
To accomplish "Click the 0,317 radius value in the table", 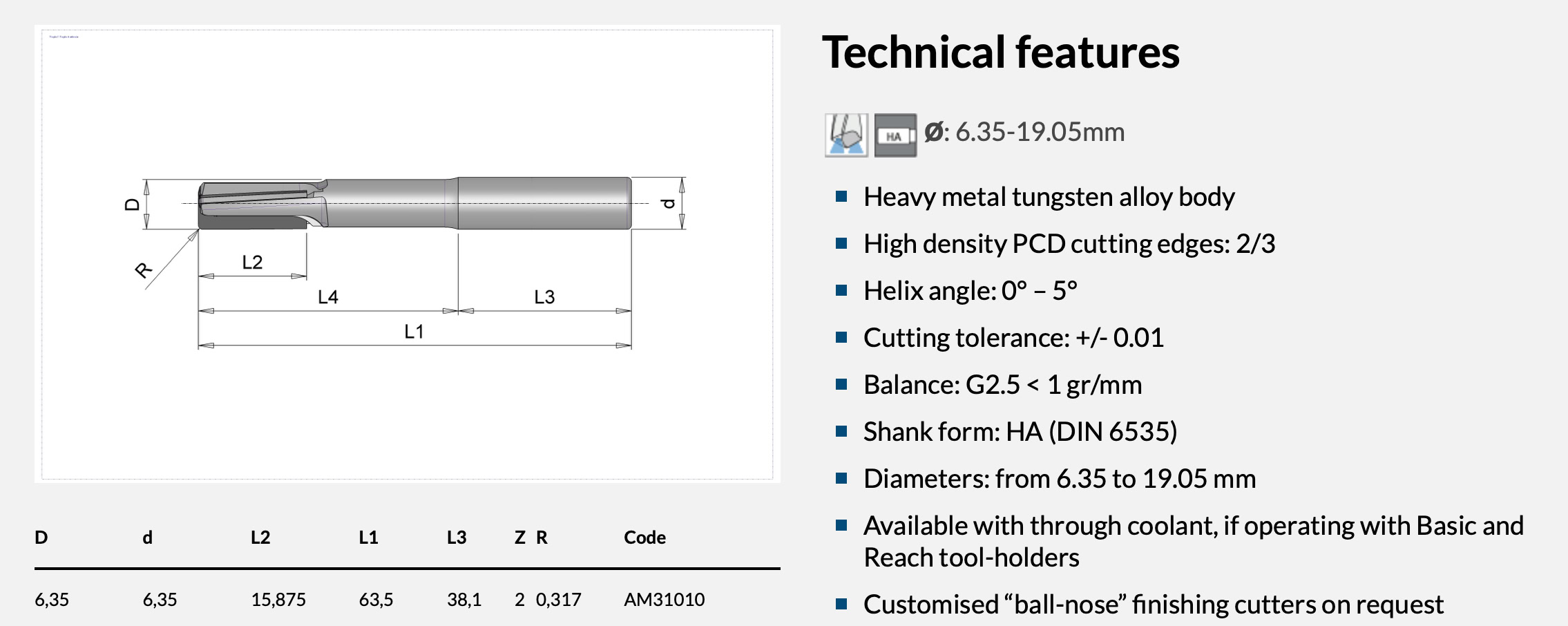I will click(558, 600).
